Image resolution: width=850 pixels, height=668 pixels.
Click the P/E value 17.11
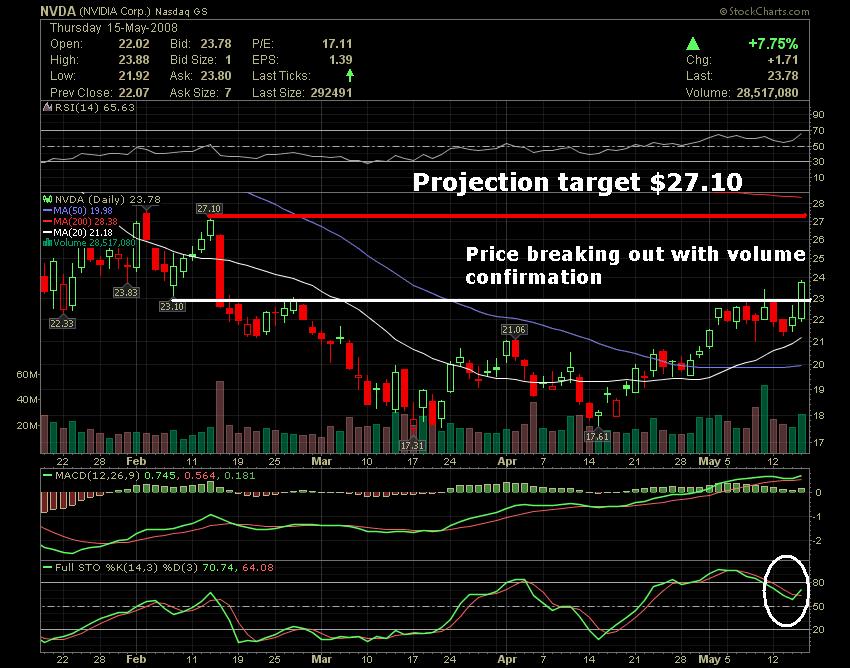337,43
